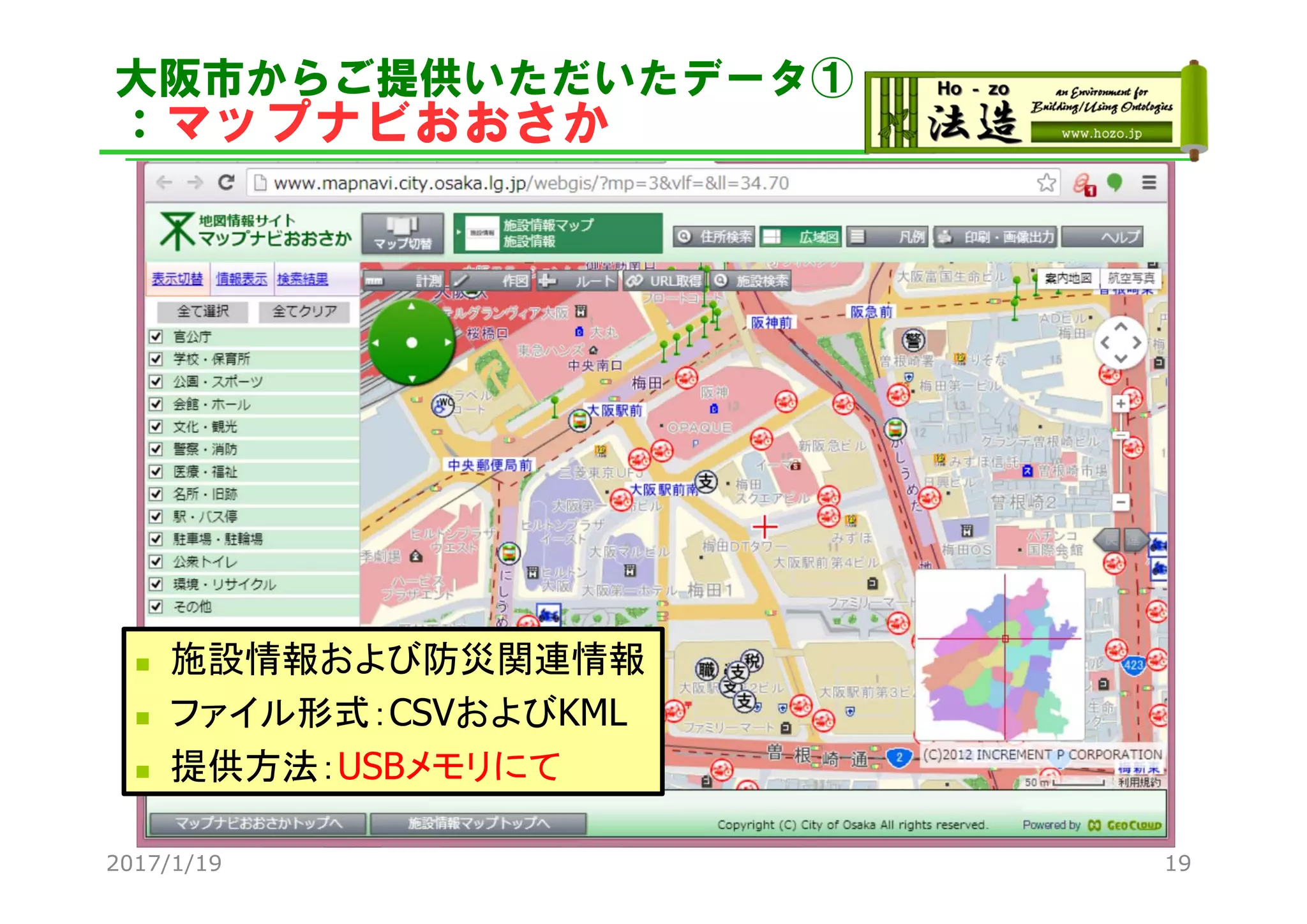Uncheck the その他 checkbox
The width and height of the screenshot is (1307, 924).
(156, 606)
